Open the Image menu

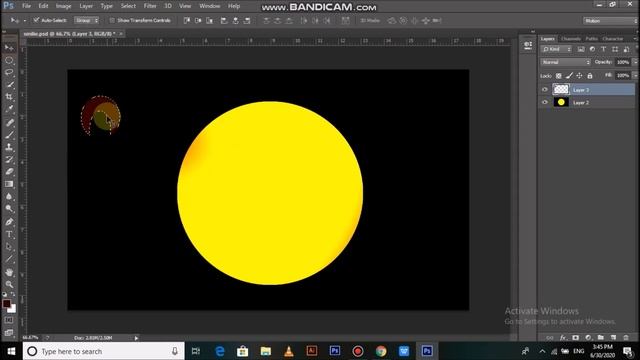(63, 6)
